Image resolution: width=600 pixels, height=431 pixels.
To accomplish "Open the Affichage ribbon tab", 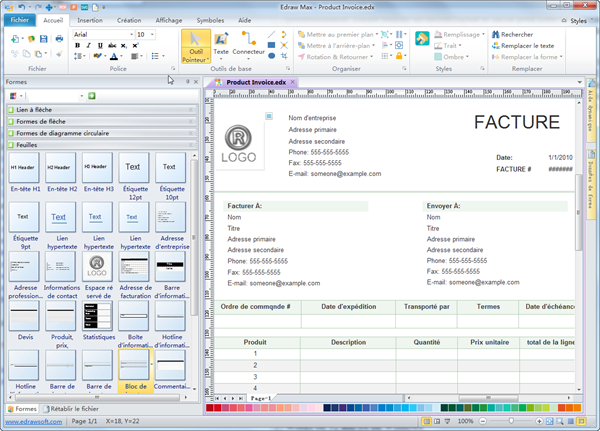I will [x=168, y=20].
